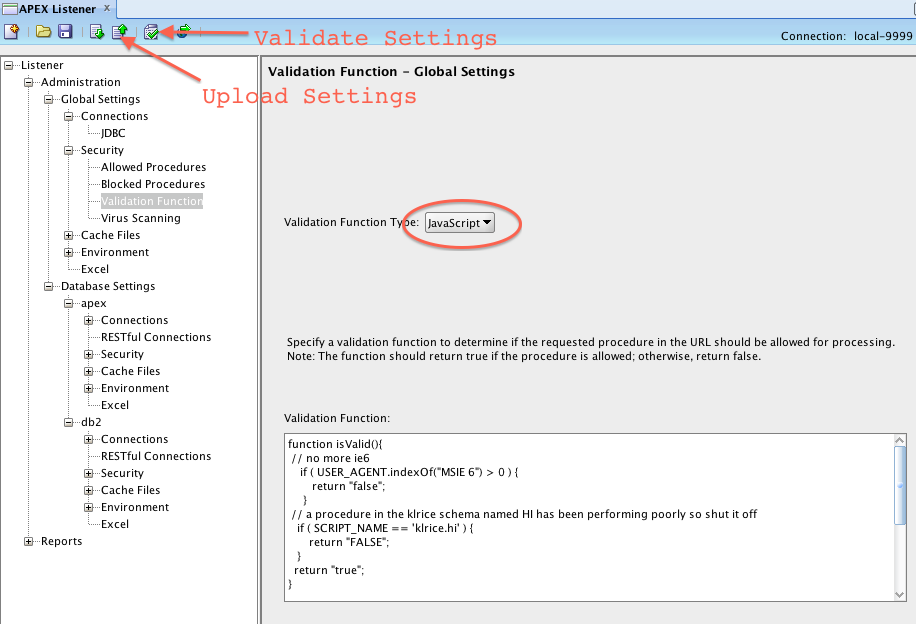Image resolution: width=916 pixels, height=624 pixels.
Task: Collapse the Administration node
Action: point(28,82)
